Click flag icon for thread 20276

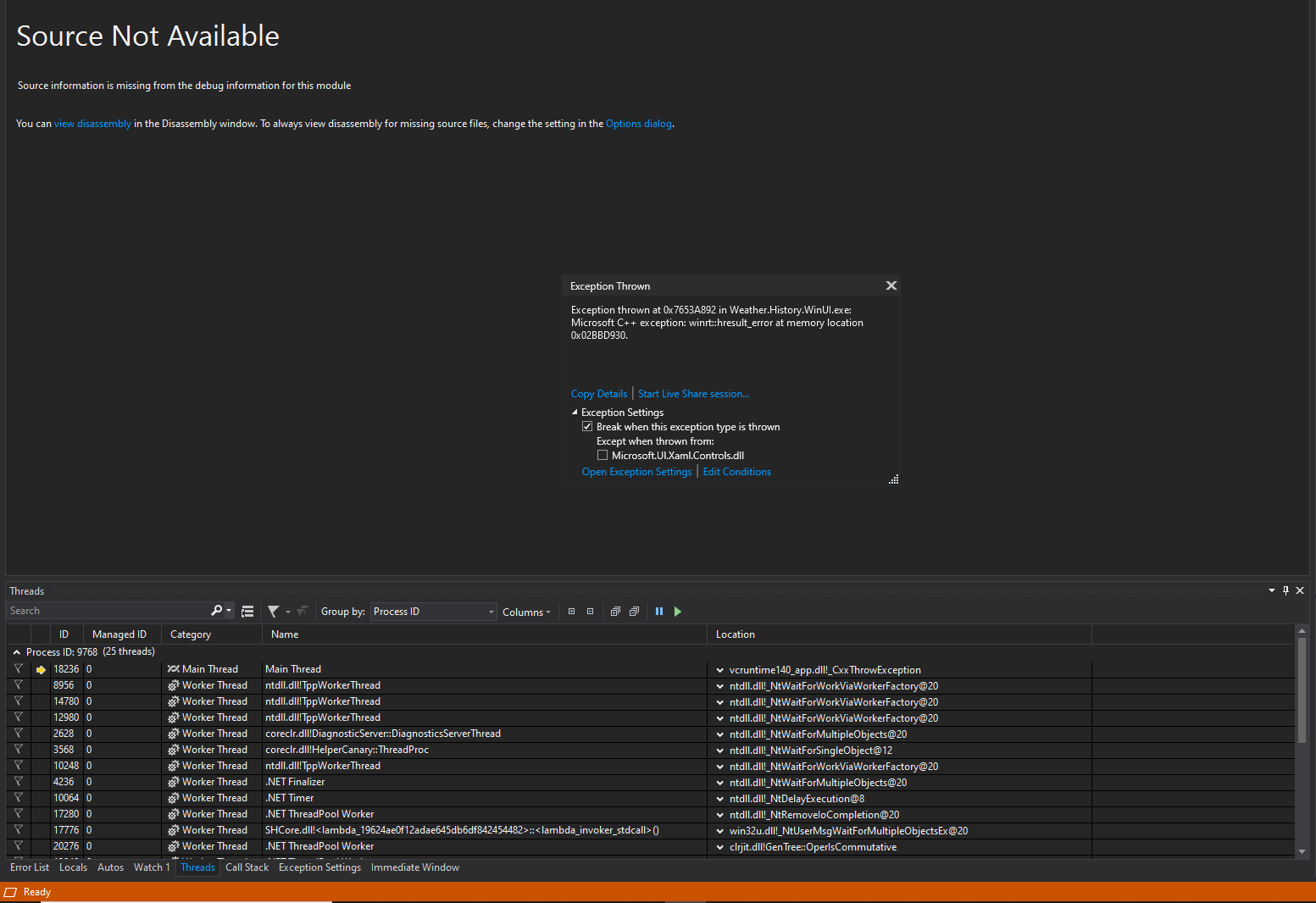[x=18, y=846]
